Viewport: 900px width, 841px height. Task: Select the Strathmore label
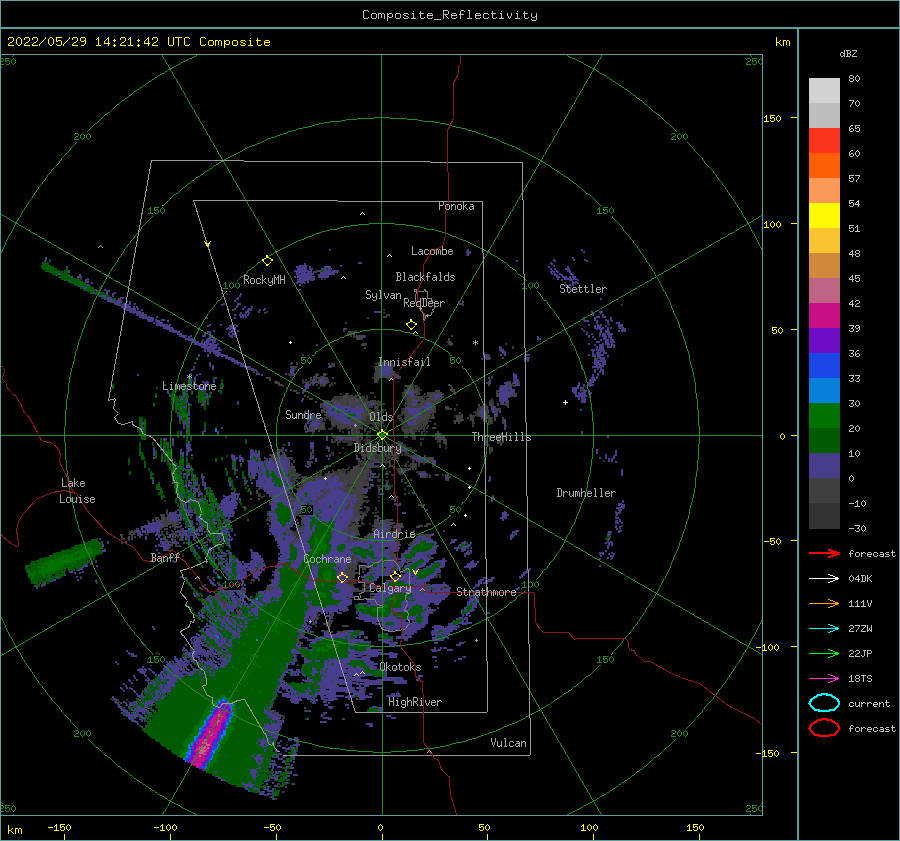coord(487,592)
